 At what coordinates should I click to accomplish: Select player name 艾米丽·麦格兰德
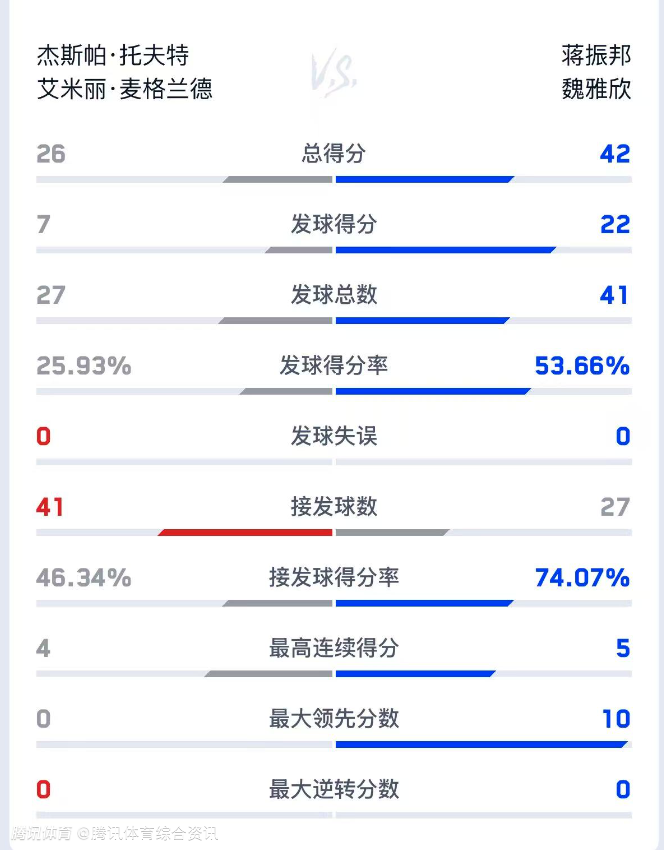[x=124, y=89]
